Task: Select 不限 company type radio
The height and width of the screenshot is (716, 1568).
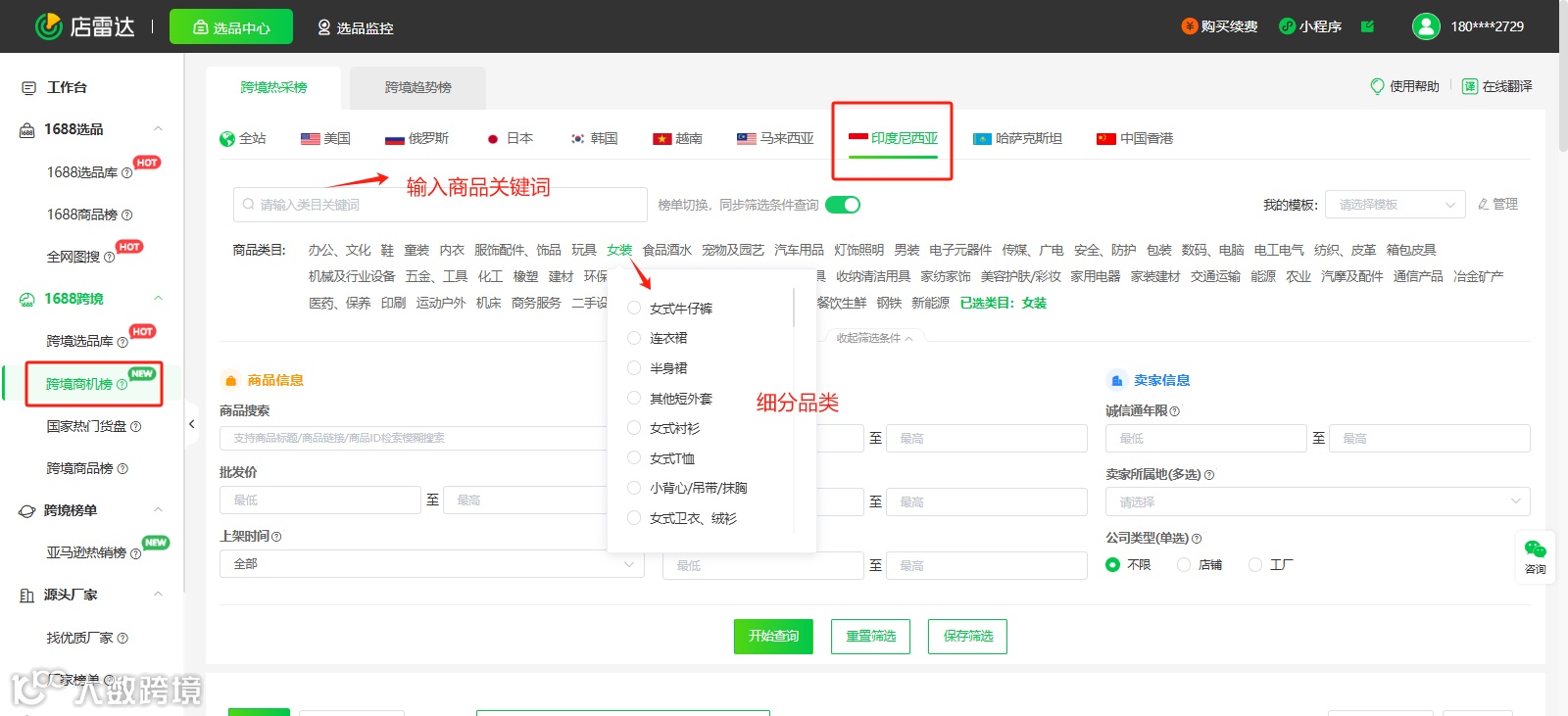Action: 1113,565
